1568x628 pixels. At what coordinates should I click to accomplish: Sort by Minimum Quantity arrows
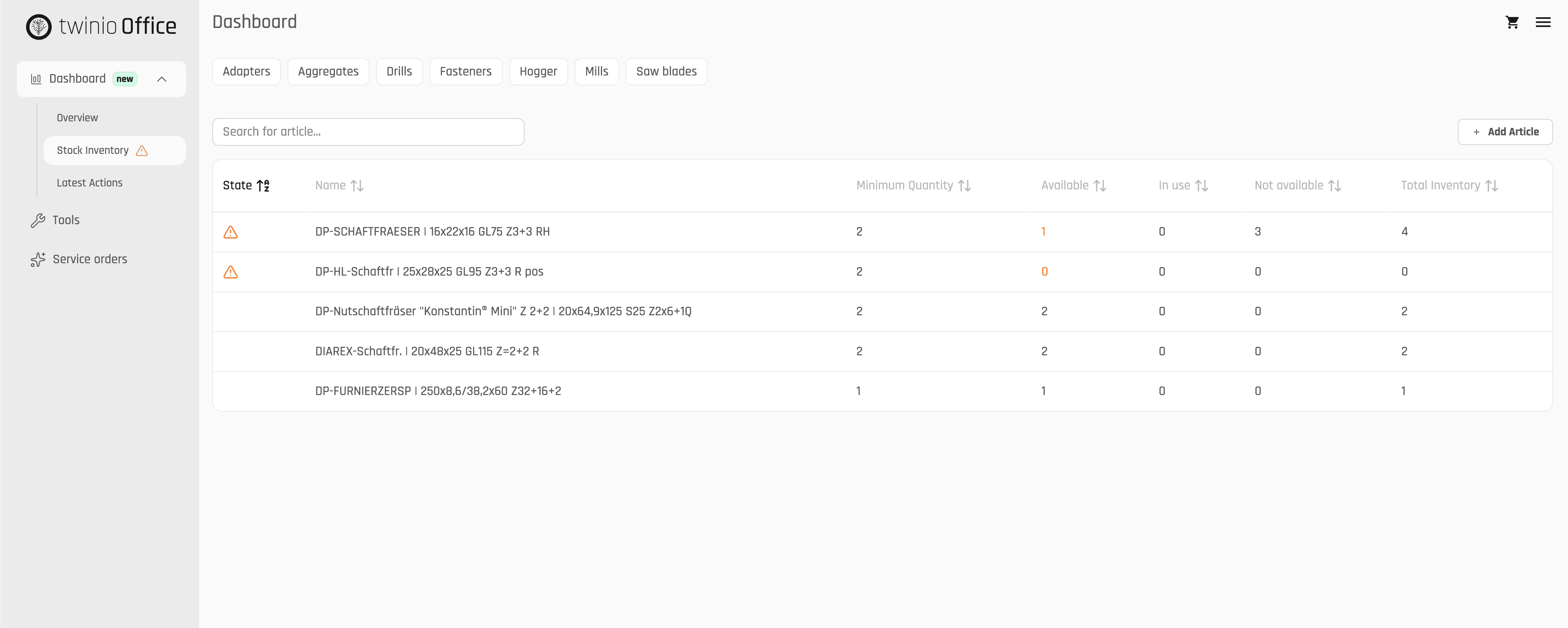coord(964,185)
